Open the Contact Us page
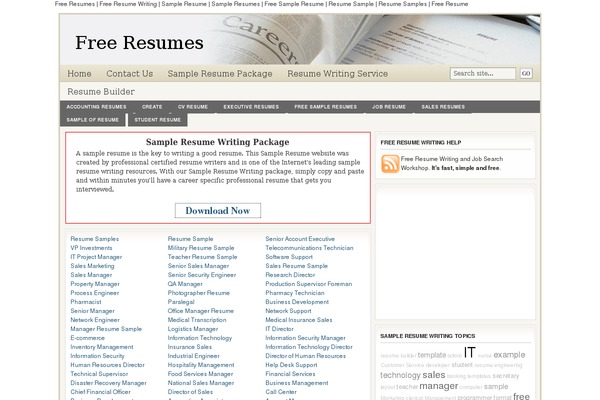 pos(130,73)
